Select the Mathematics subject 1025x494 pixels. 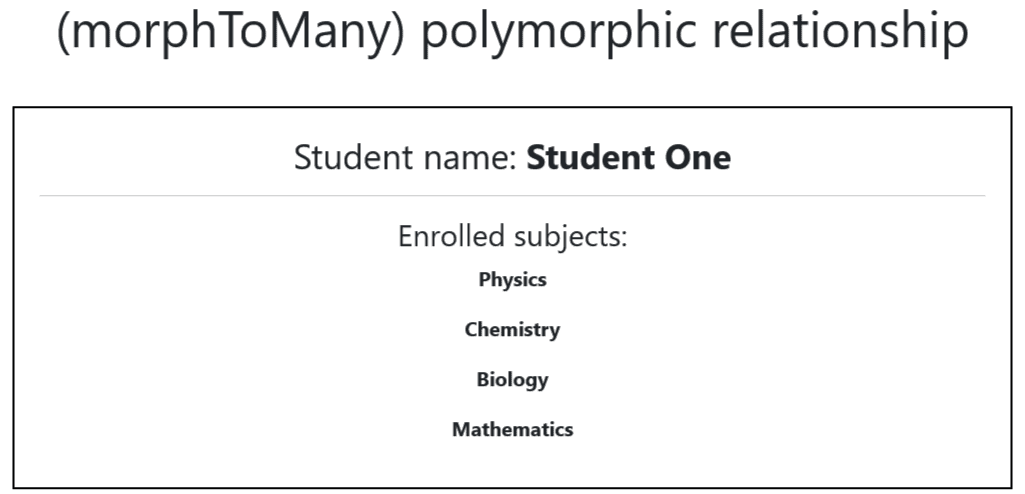point(512,430)
